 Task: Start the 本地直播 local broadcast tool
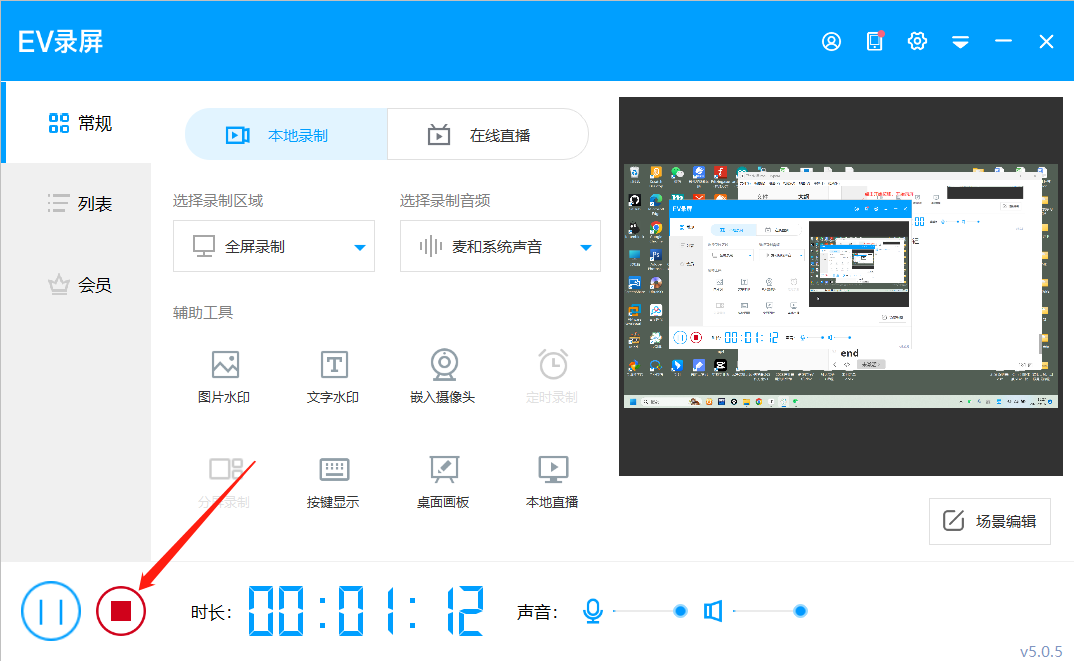point(552,482)
